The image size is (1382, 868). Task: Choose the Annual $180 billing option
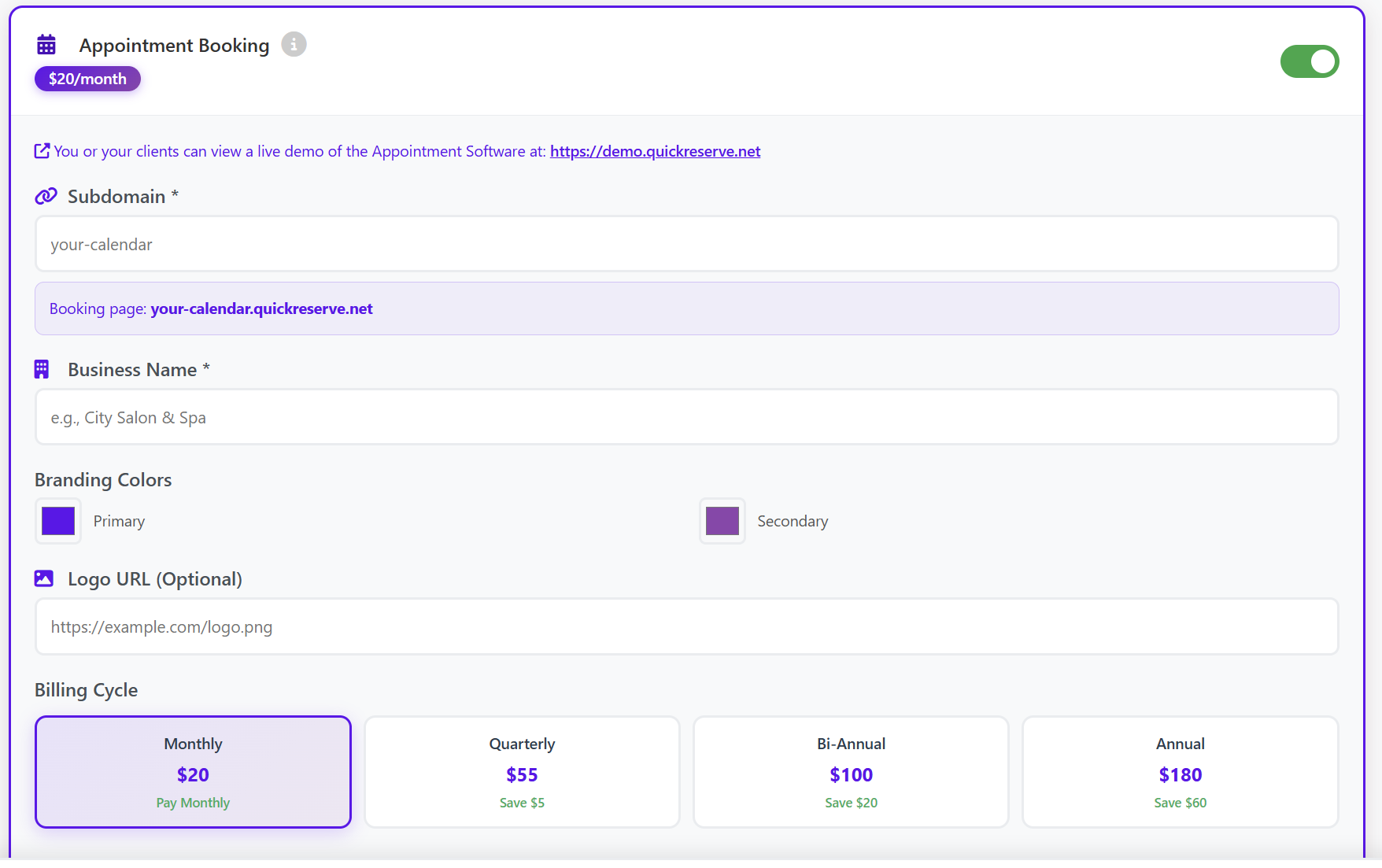click(x=1180, y=772)
